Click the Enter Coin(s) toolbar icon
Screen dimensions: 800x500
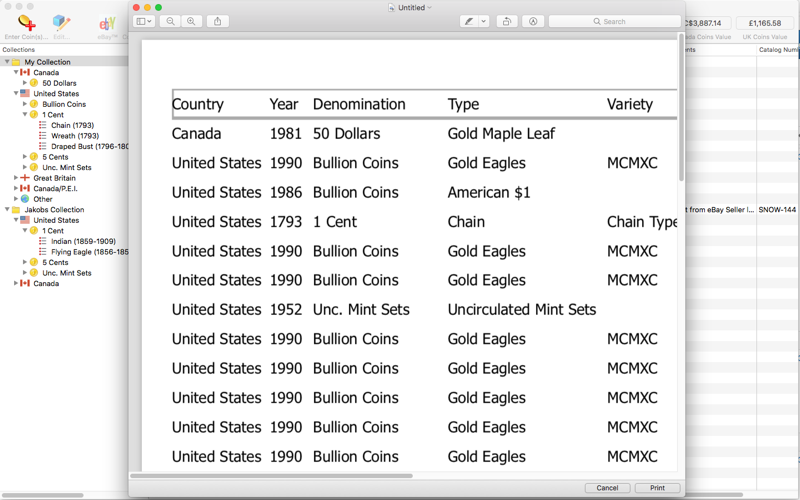[x=27, y=23]
